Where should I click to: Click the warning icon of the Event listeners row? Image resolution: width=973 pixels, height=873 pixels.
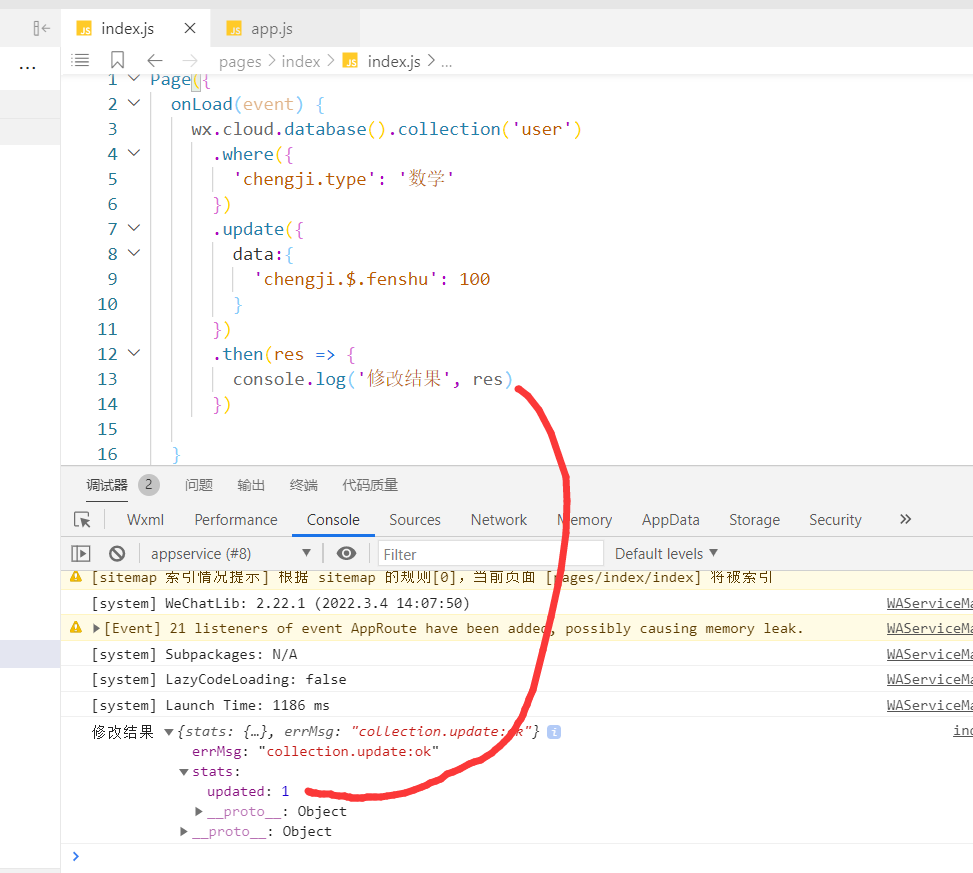pos(76,627)
